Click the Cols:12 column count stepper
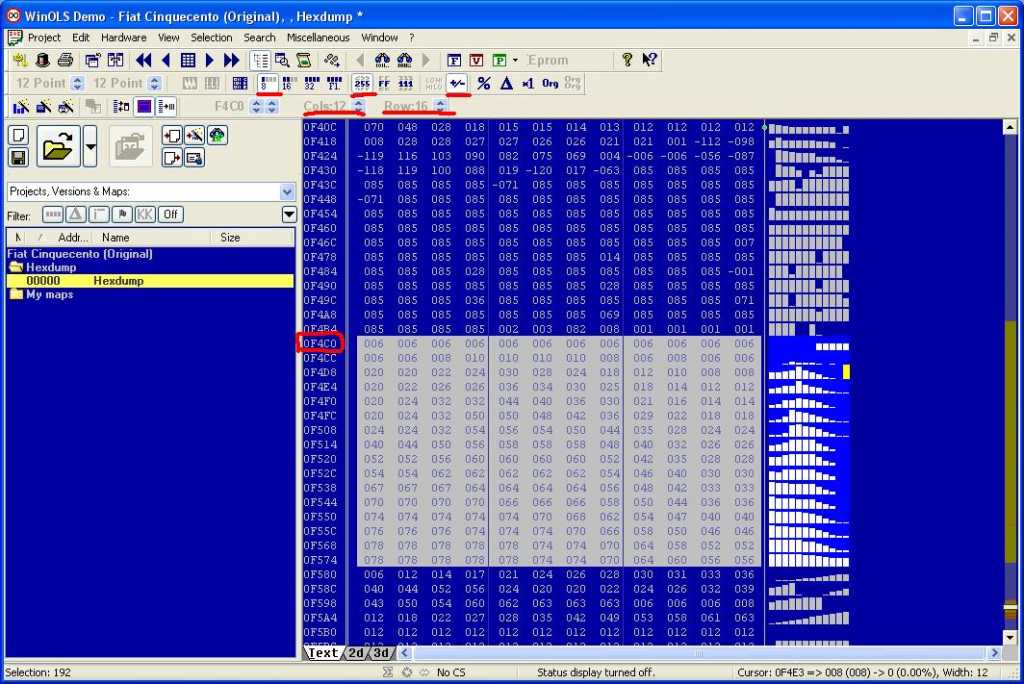Screen dimensions: 1024x684 (x=358, y=106)
